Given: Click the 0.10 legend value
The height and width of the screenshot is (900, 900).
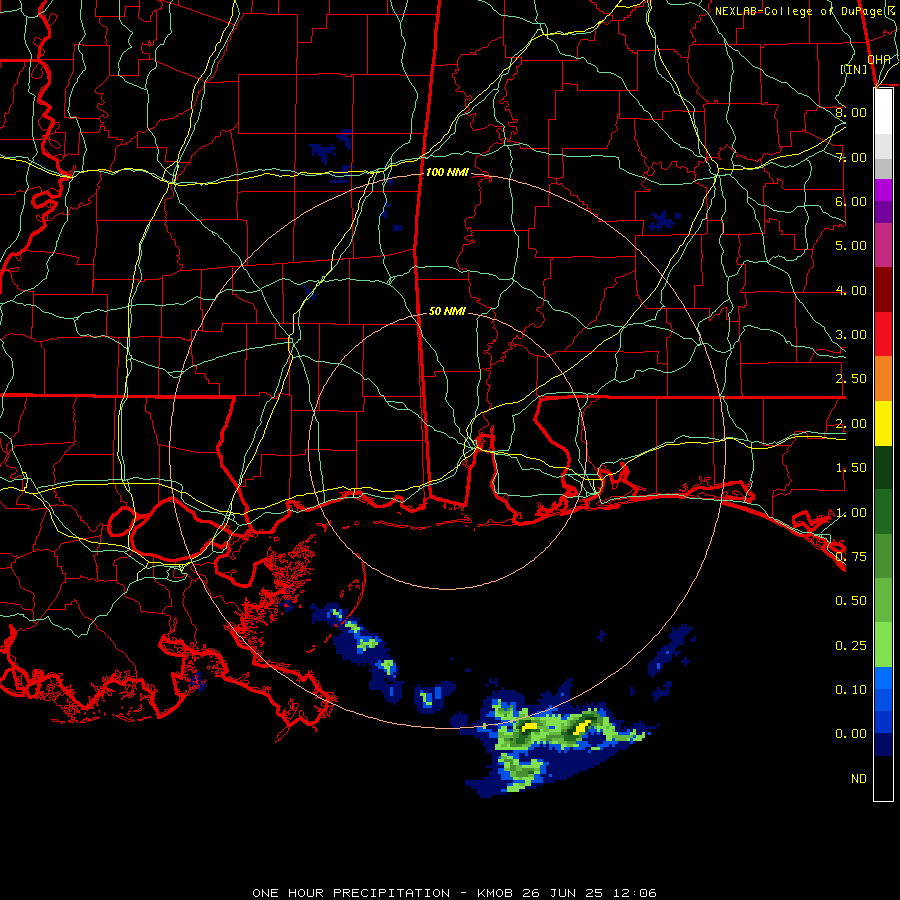Looking at the screenshot, I should tap(851, 690).
